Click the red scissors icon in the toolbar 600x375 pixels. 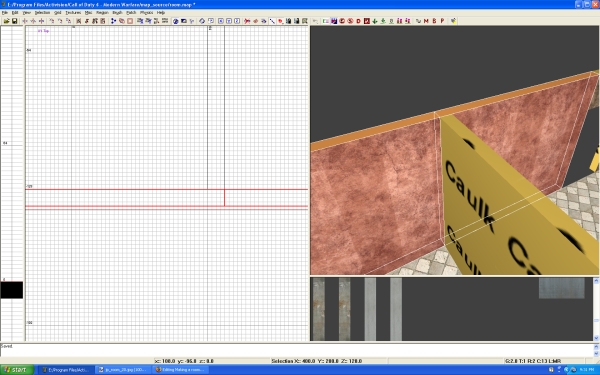point(247,21)
